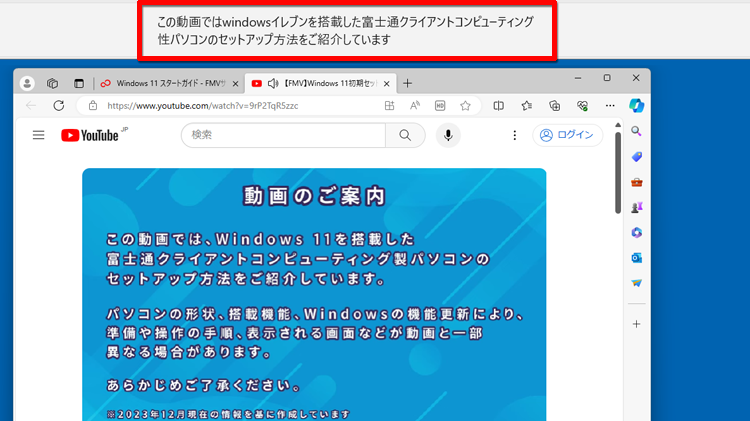Open the sidebar Search icon

[636, 131]
